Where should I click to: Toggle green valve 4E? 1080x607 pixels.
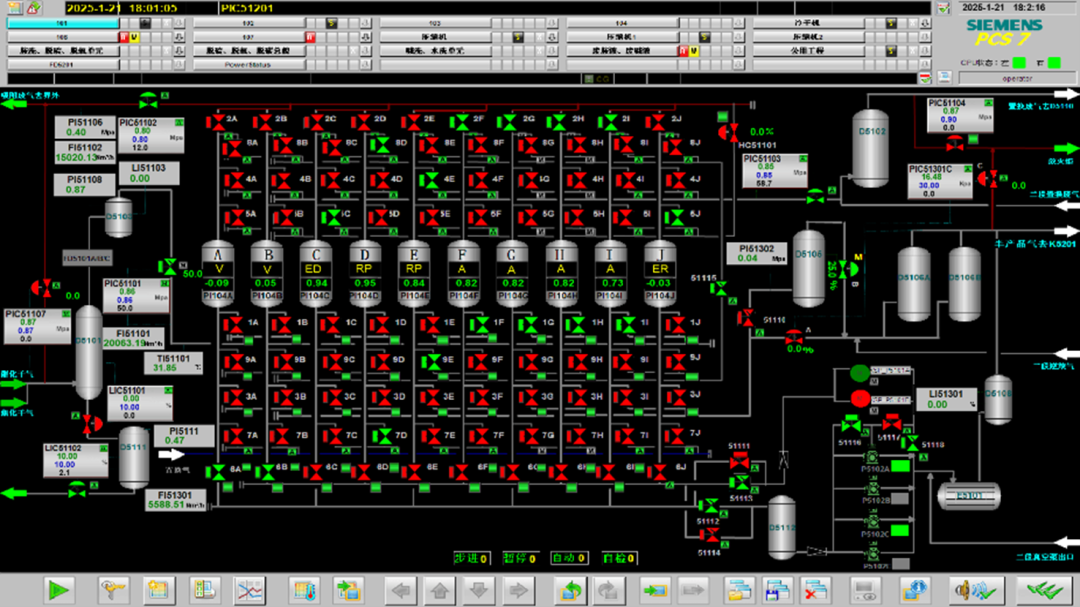[430, 181]
